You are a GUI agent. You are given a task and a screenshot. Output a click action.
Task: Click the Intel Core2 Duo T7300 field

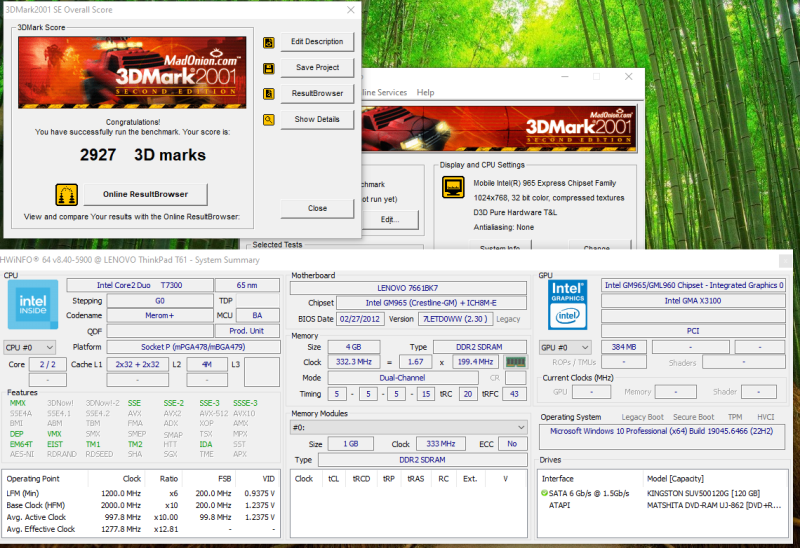tap(140, 285)
